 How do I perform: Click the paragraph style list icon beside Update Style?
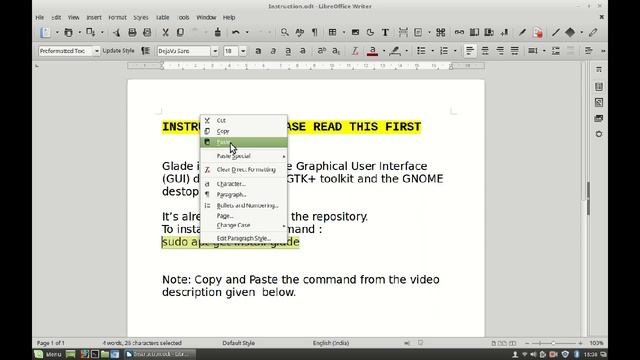[x=145, y=51]
